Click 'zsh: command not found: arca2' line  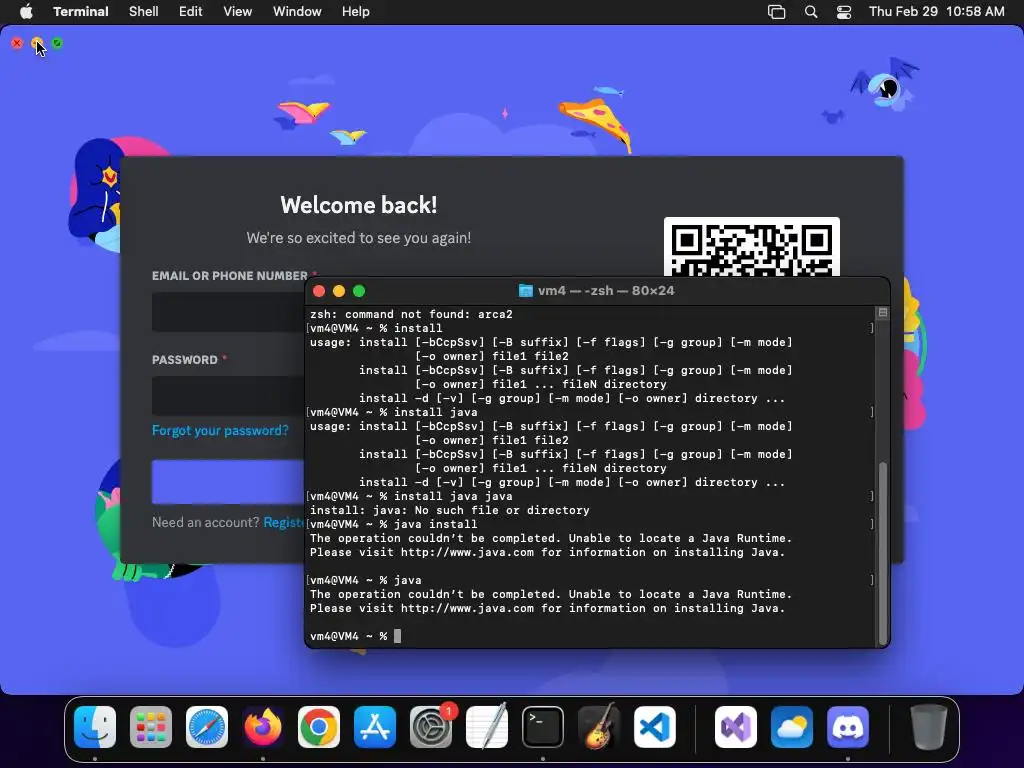tap(411, 314)
